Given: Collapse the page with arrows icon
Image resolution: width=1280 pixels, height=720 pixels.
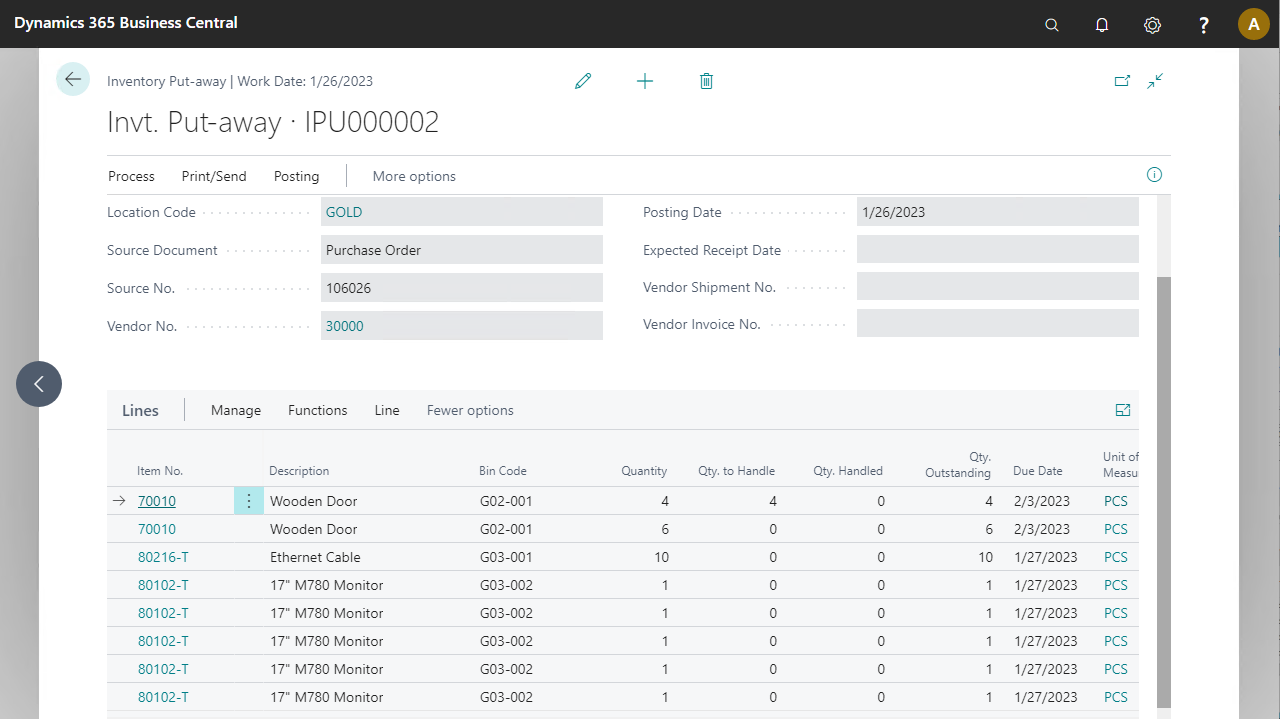Looking at the screenshot, I should point(1155,81).
